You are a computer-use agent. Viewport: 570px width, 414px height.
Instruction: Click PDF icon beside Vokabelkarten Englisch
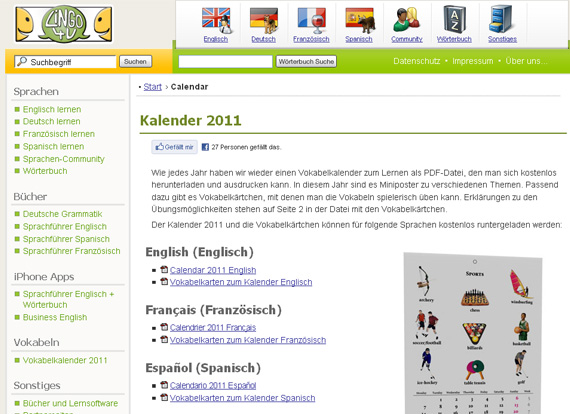pos(164,281)
